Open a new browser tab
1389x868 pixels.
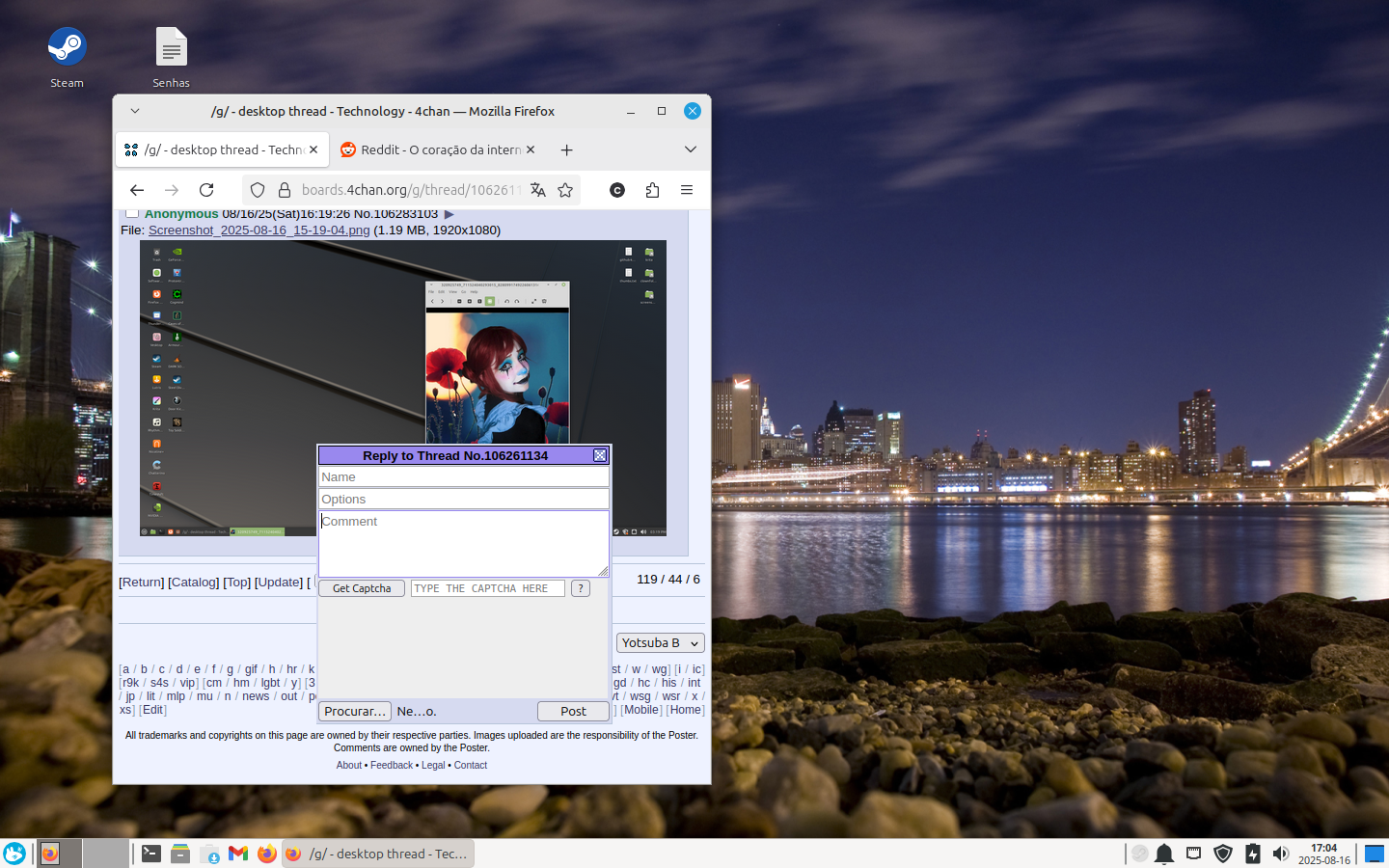pyautogui.click(x=567, y=149)
